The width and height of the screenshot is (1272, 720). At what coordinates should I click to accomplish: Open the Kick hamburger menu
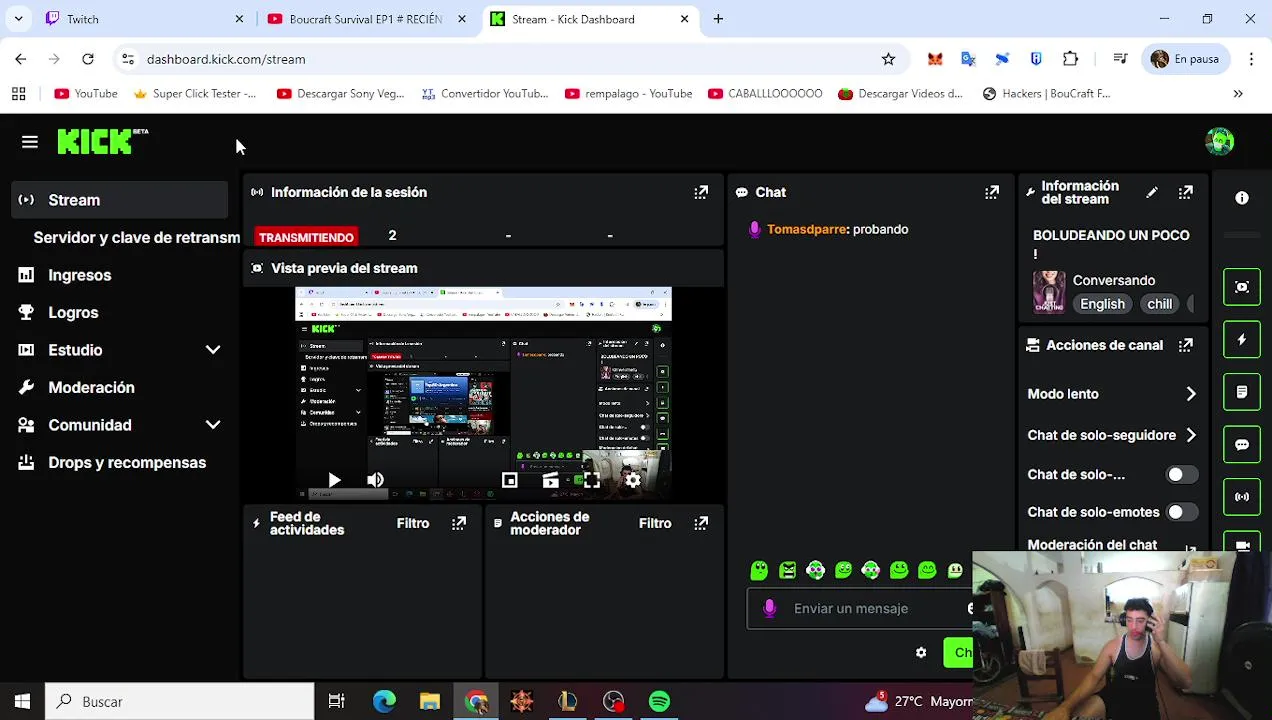tap(30, 142)
